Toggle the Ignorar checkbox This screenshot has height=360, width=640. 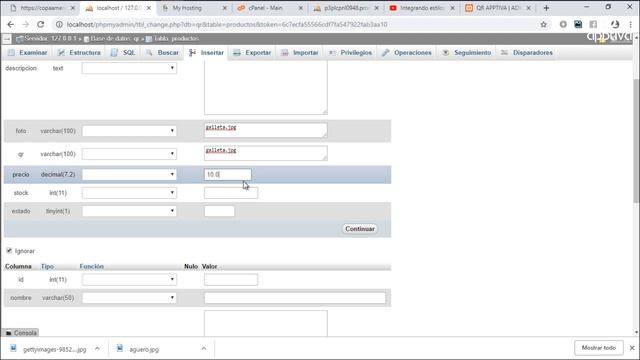click(9, 250)
